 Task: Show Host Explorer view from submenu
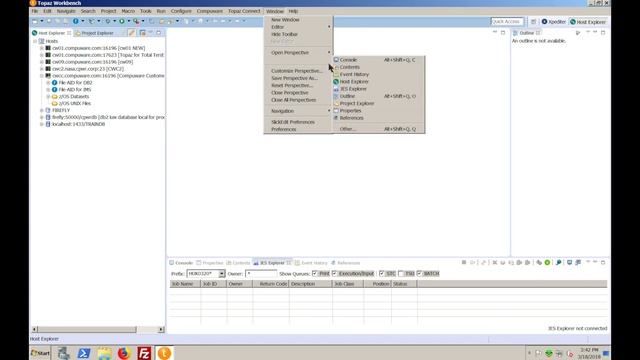(354, 82)
